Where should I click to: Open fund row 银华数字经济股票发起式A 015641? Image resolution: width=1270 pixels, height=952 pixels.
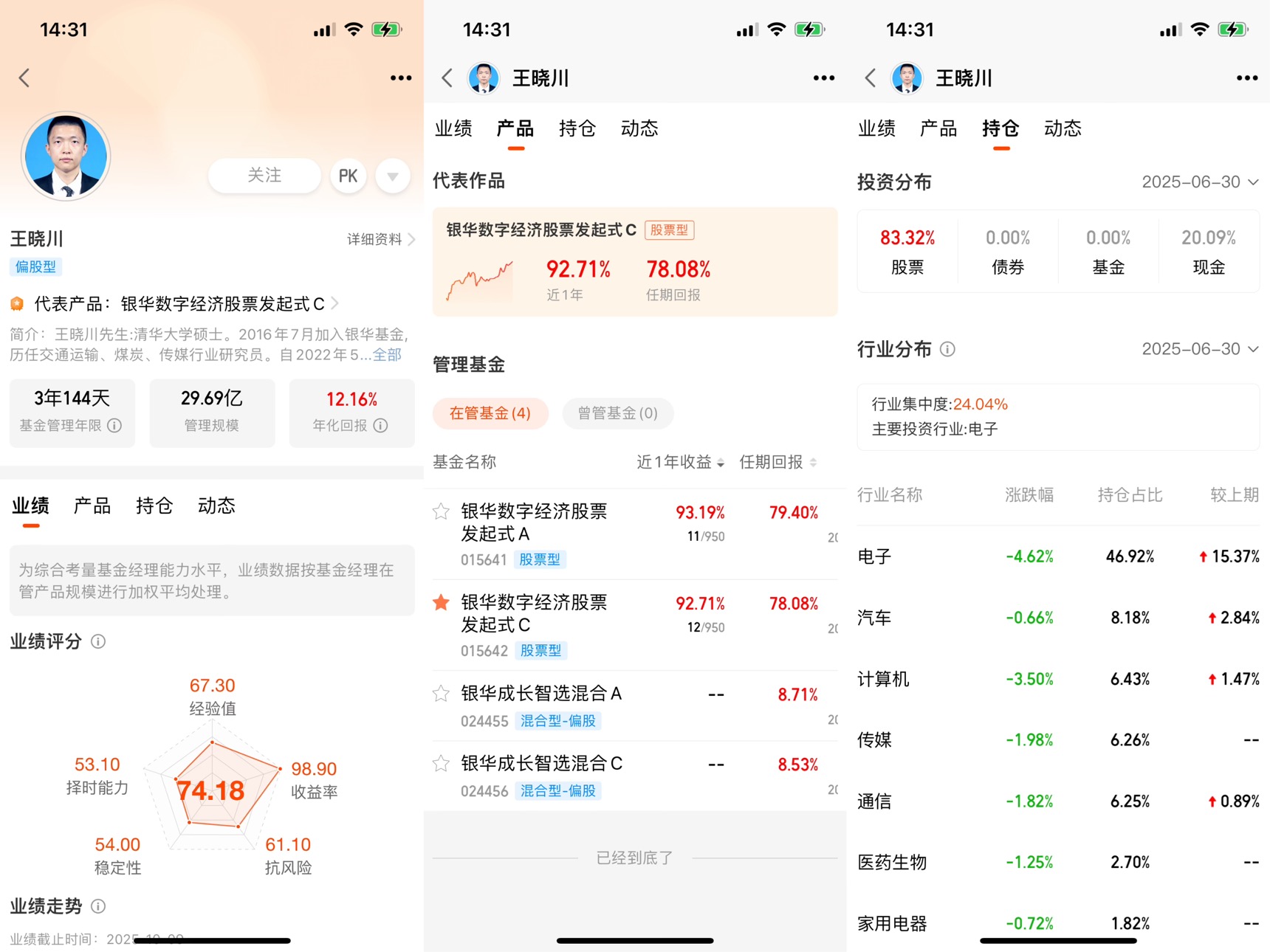click(635, 534)
